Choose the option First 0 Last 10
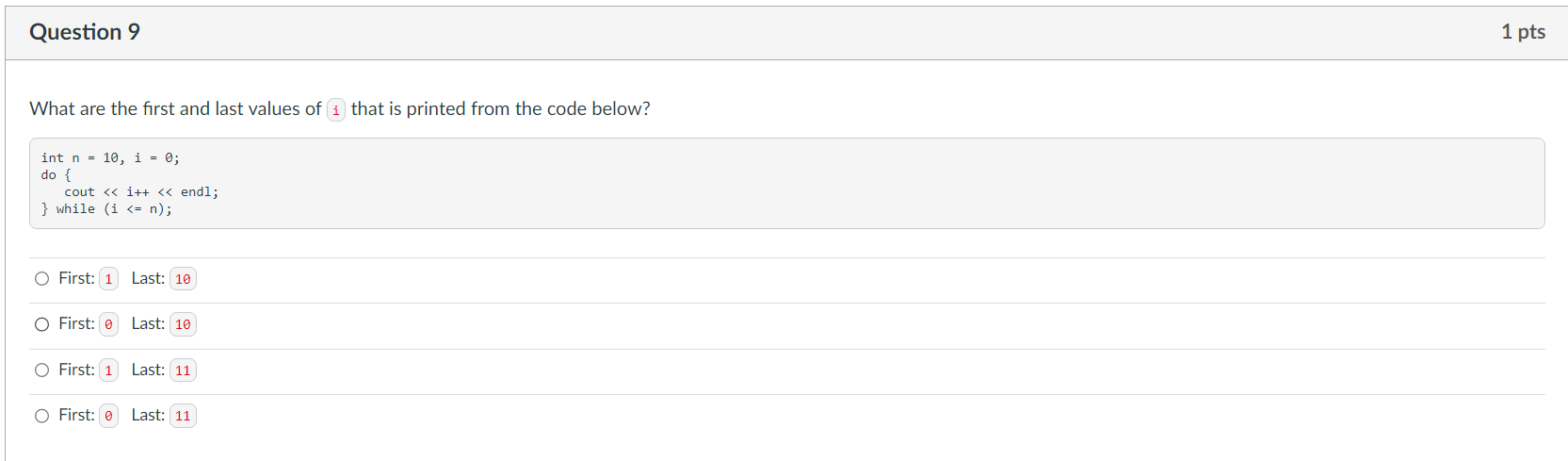This screenshot has width=1568, height=461. point(41,324)
